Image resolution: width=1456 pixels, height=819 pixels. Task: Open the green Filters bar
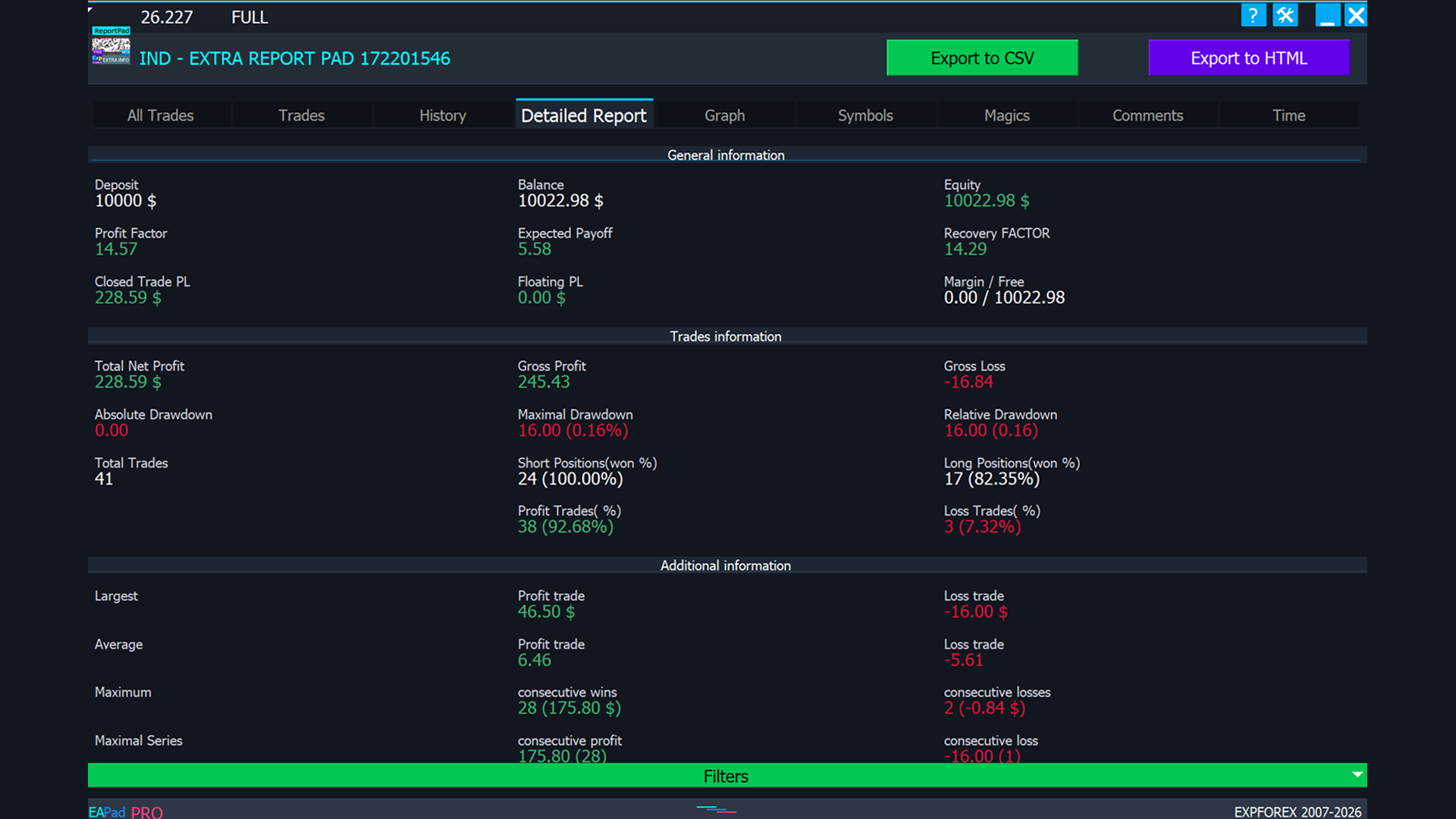726,776
